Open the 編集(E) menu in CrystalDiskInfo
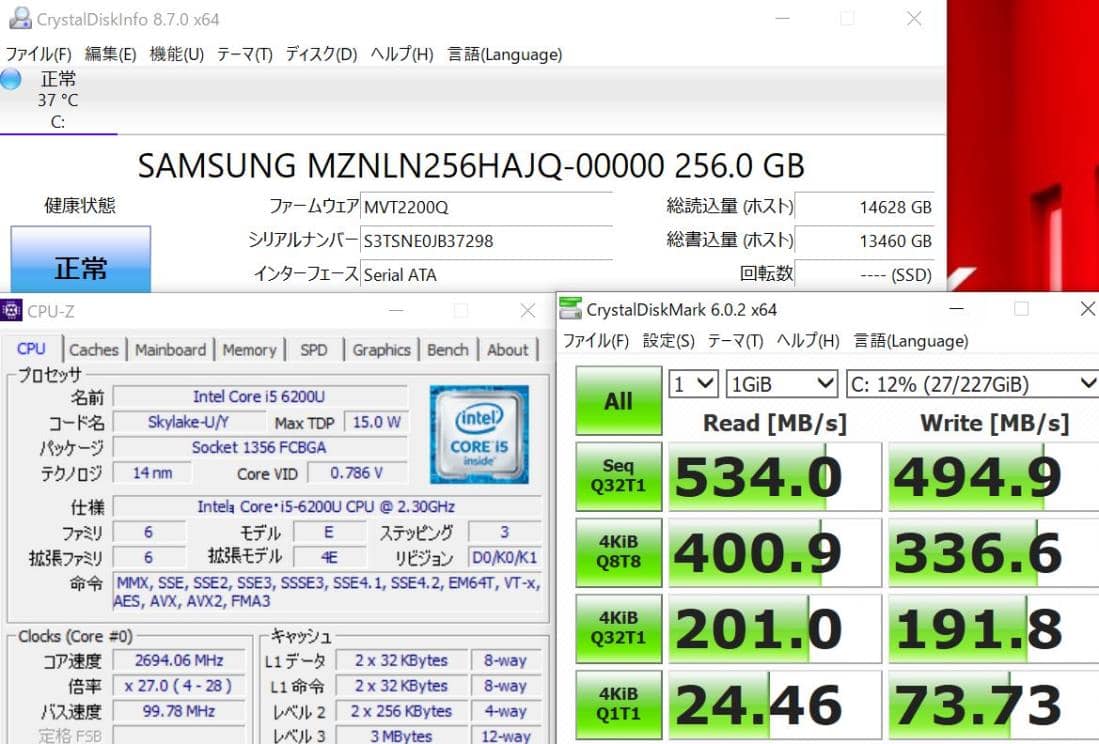This screenshot has height=744, width=1099. pyautogui.click(x=111, y=54)
